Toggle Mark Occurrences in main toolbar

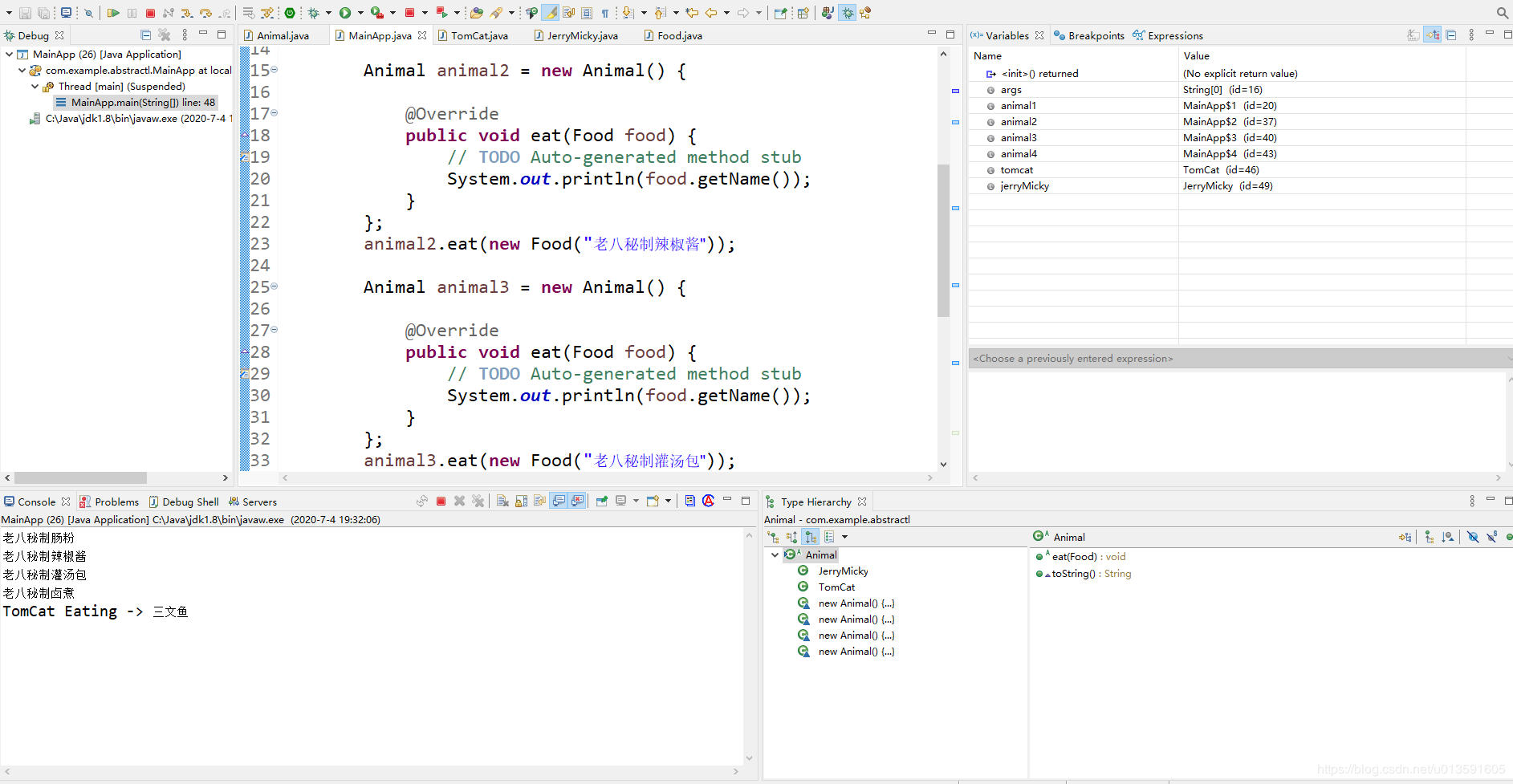550,13
